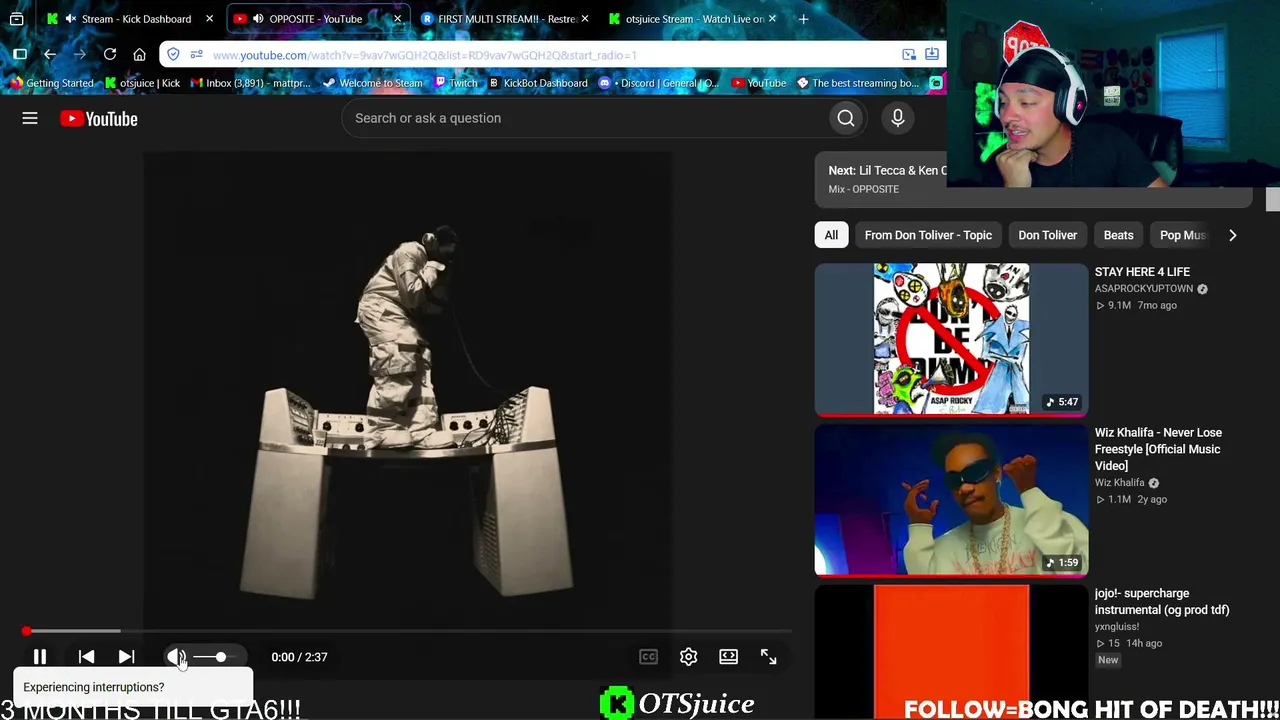Mute the video with the speaker icon
The width and height of the screenshot is (1280, 720).
[x=176, y=657]
